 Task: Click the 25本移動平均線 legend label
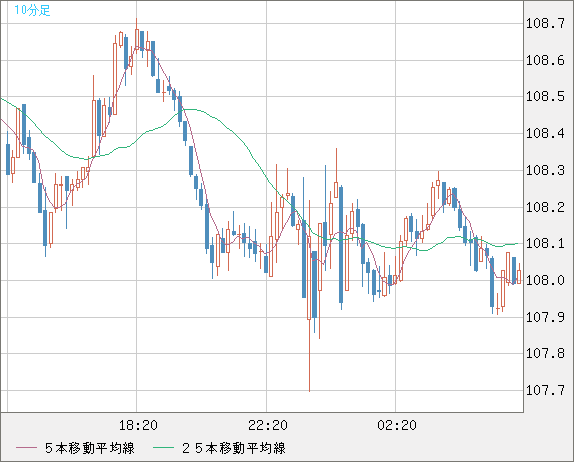[234, 448]
